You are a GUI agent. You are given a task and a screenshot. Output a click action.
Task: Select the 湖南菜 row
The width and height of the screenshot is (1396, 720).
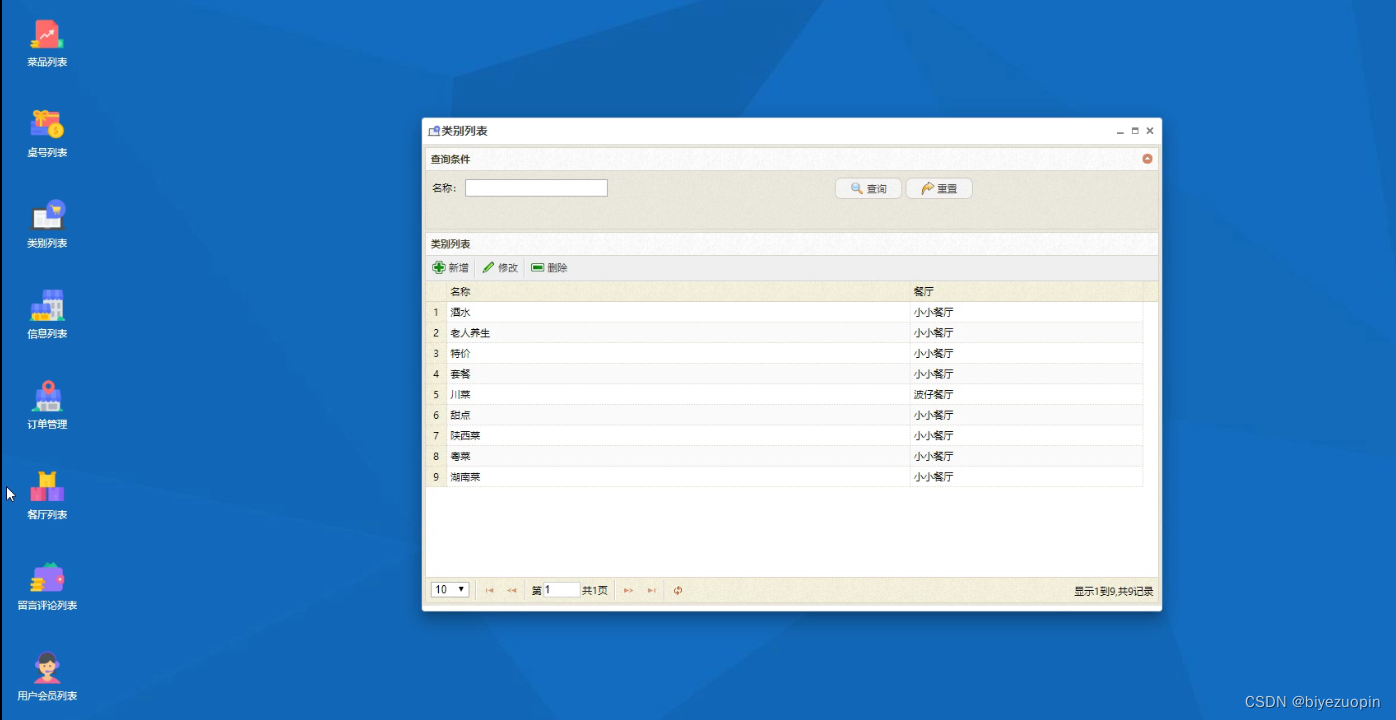(x=784, y=477)
